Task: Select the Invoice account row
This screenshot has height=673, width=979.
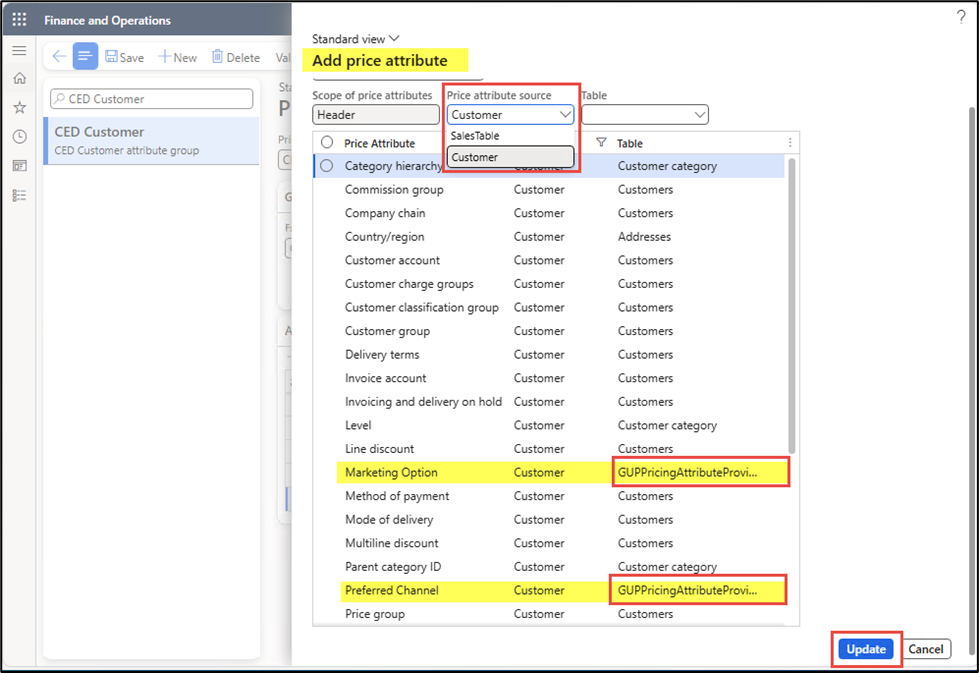Action: pos(549,378)
